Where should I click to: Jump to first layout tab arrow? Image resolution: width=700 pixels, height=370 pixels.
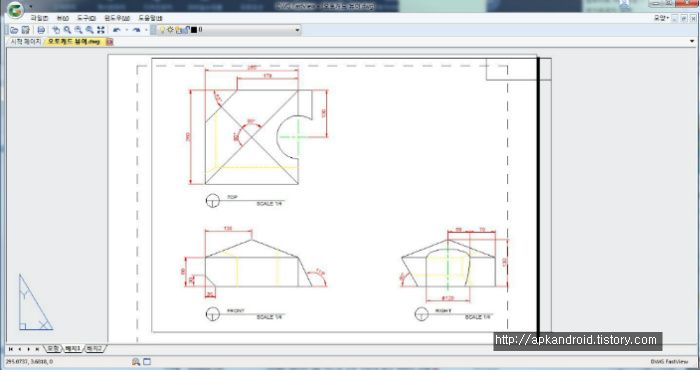[11, 349]
